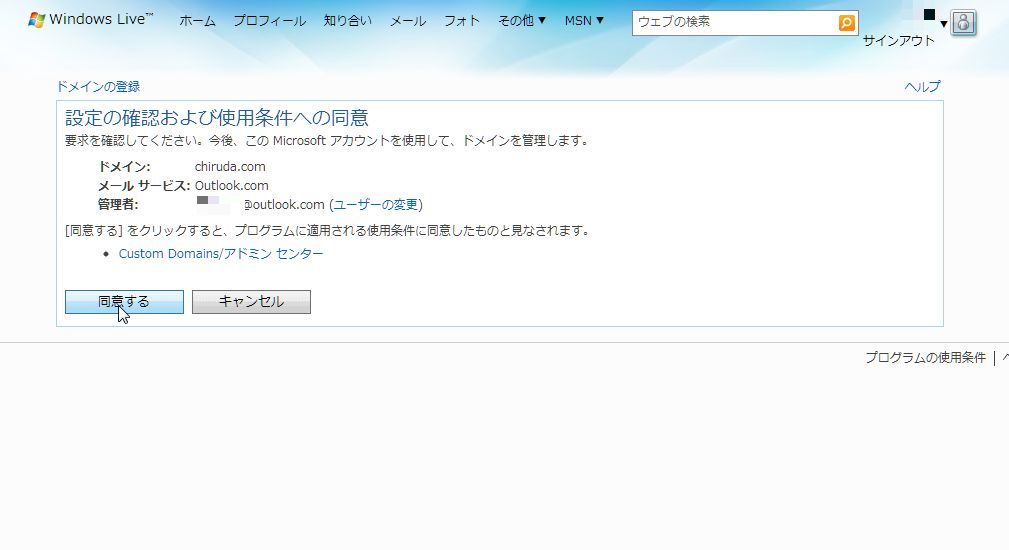Go to ホーム in navigation bar
The image size is (1009, 550).
(198, 21)
